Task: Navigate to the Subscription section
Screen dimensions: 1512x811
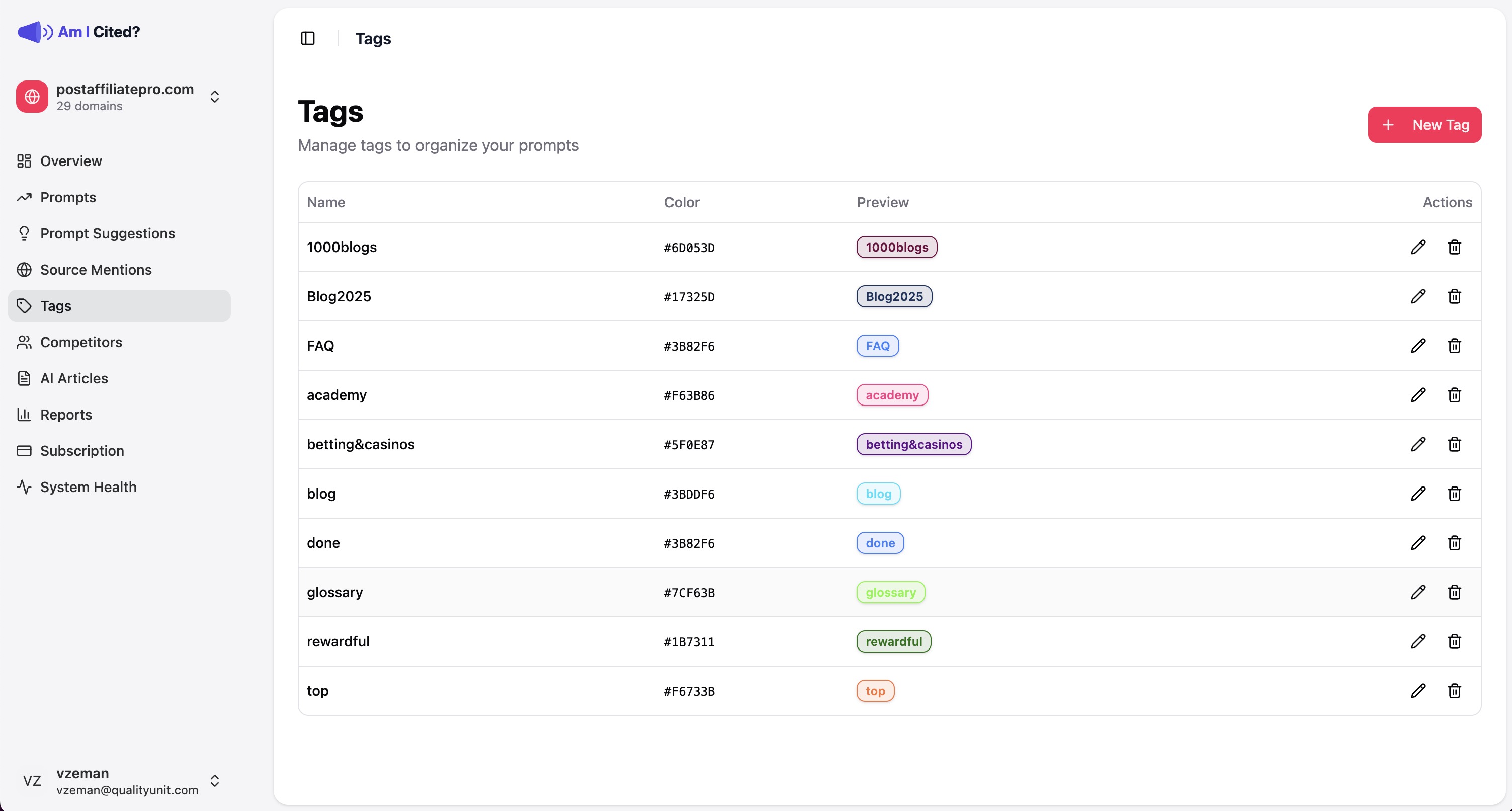Action: [81, 450]
